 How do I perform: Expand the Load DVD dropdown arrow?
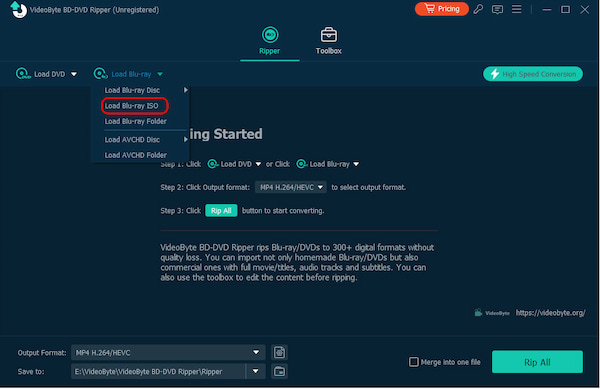point(74,74)
